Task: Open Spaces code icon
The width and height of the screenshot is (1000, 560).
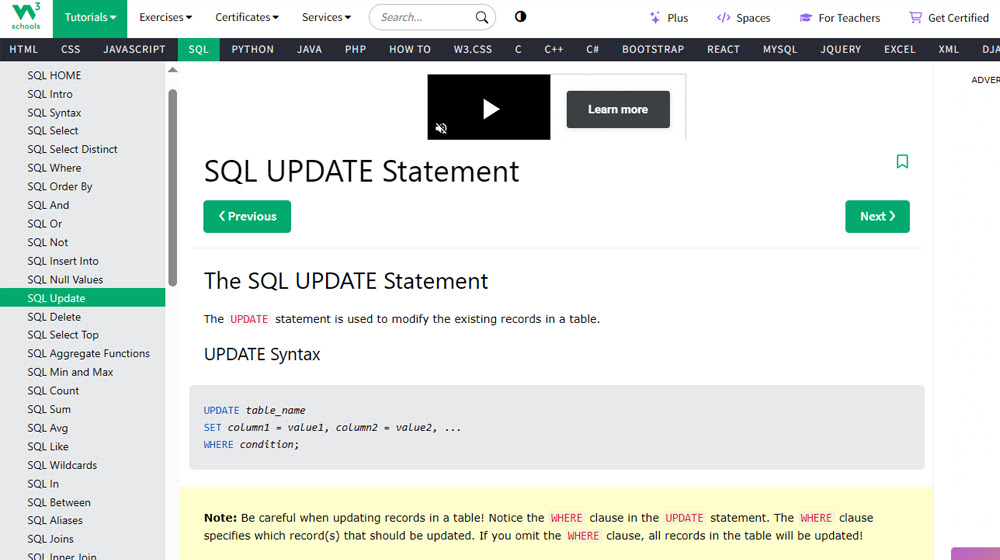Action: point(723,18)
